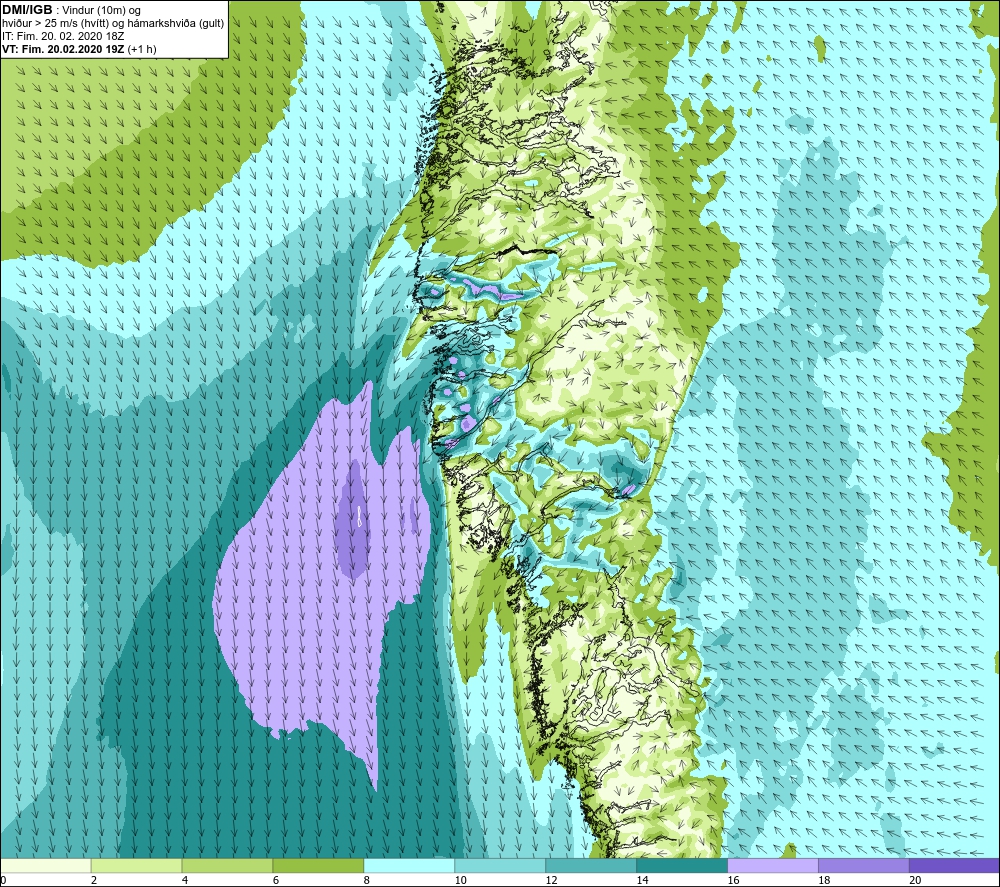Click the 'Vindur (10m) og' label
1000x887 pixels.
[x=101, y=11]
